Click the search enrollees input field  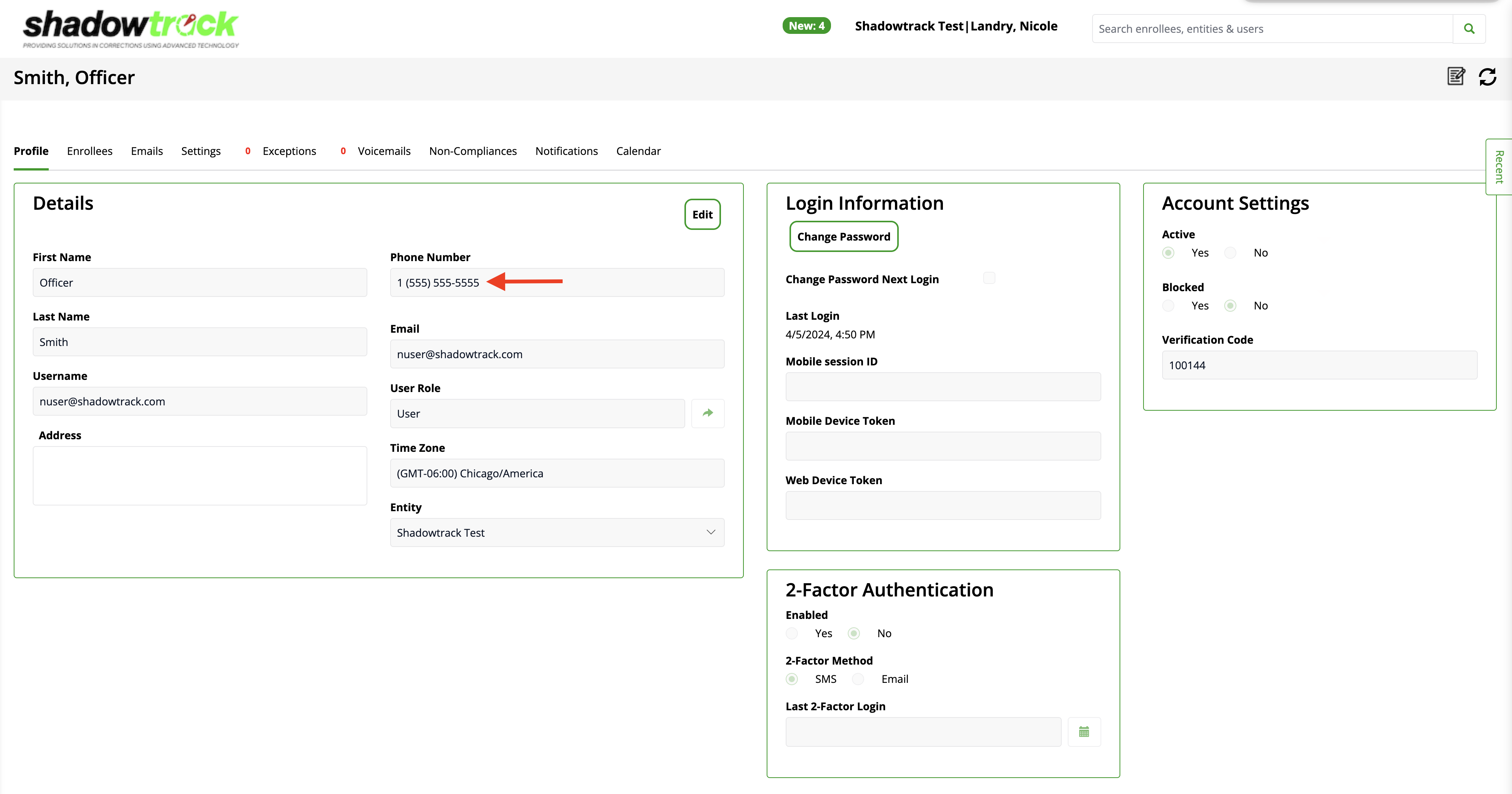click(1271, 29)
